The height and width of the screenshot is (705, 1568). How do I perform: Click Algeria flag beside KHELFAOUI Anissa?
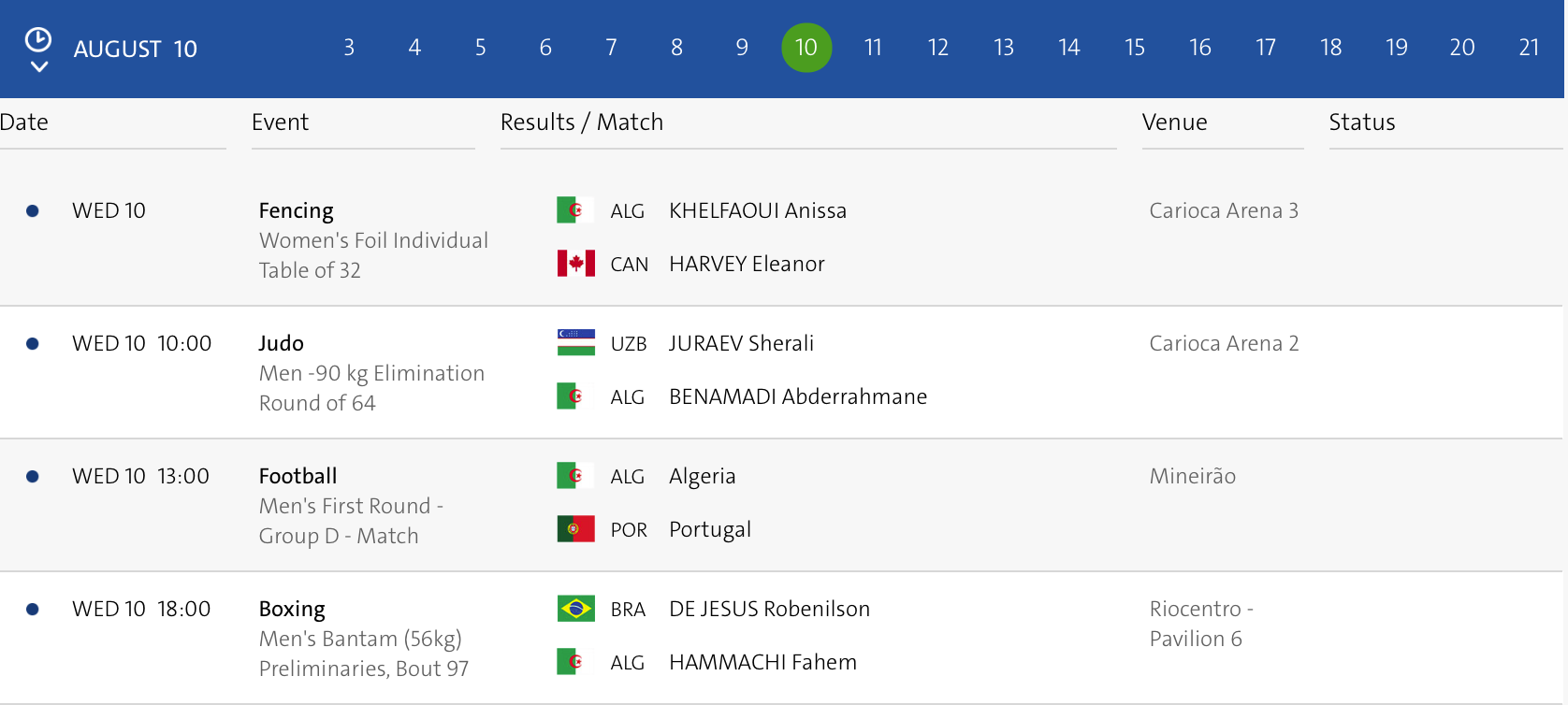pyautogui.click(x=575, y=210)
